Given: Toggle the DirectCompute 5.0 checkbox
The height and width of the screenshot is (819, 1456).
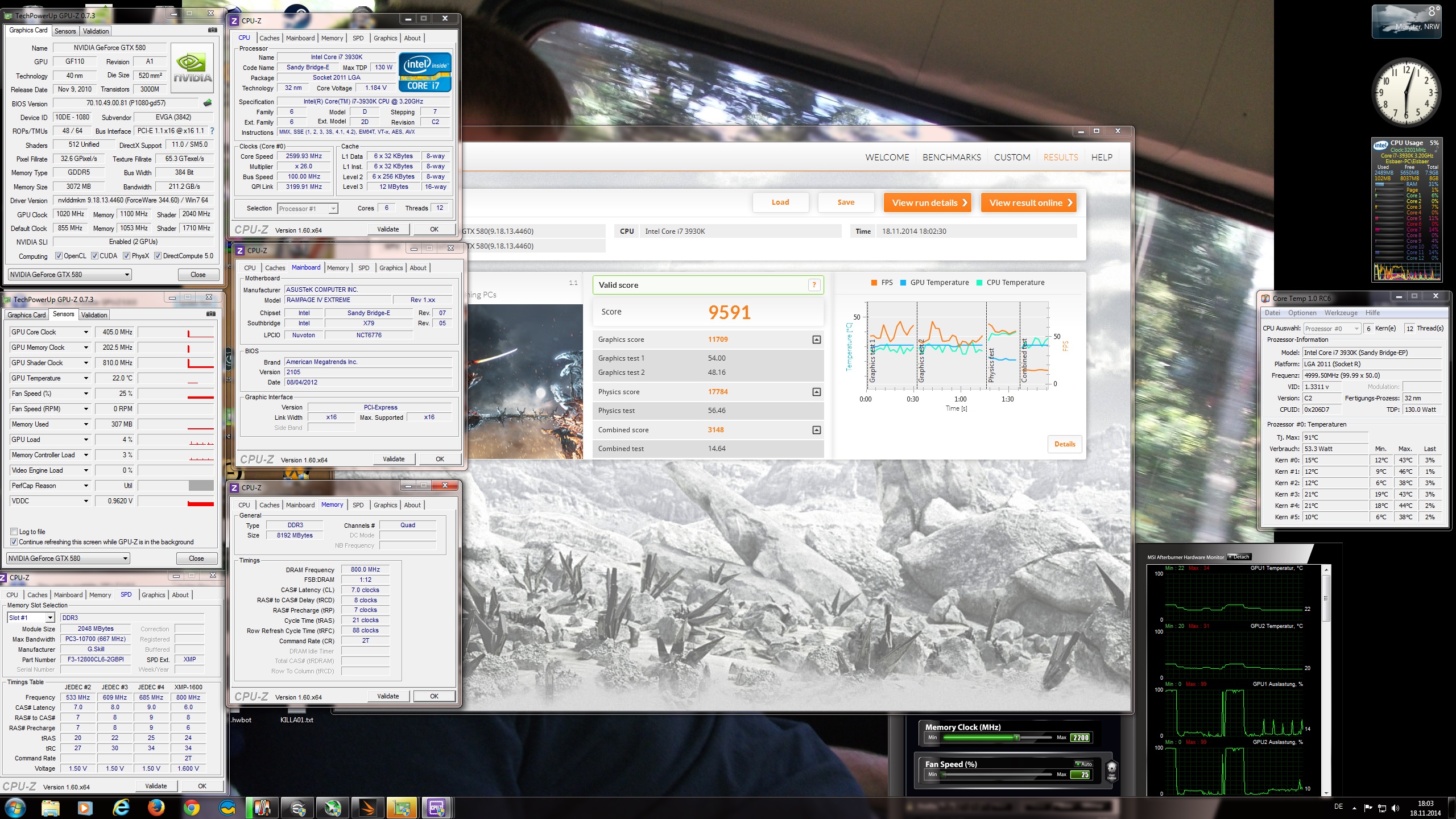Looking at the screenshot, I should coord(158,256).
